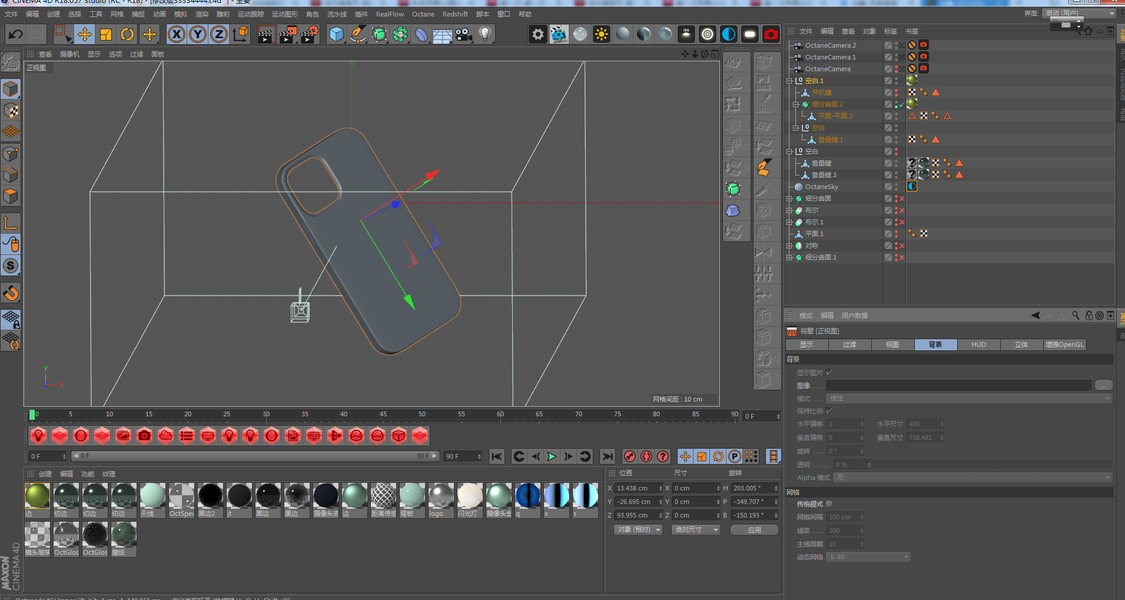Viewport: 1125px width, 600px height.
Task: Collapse the 空白.1 tree node
Action: tap(789, 81)
